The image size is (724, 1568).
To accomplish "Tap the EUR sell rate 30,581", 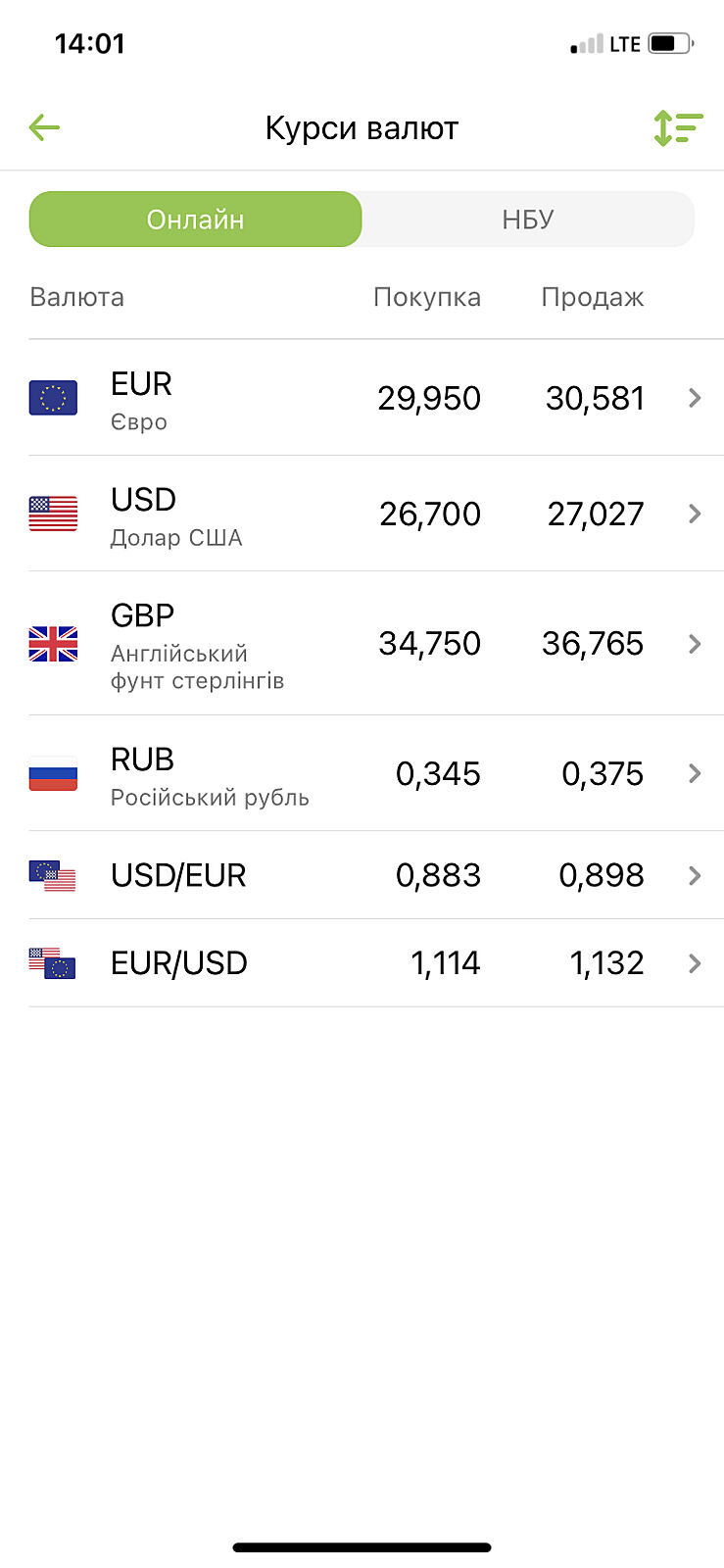I will [x=595, y=399].
